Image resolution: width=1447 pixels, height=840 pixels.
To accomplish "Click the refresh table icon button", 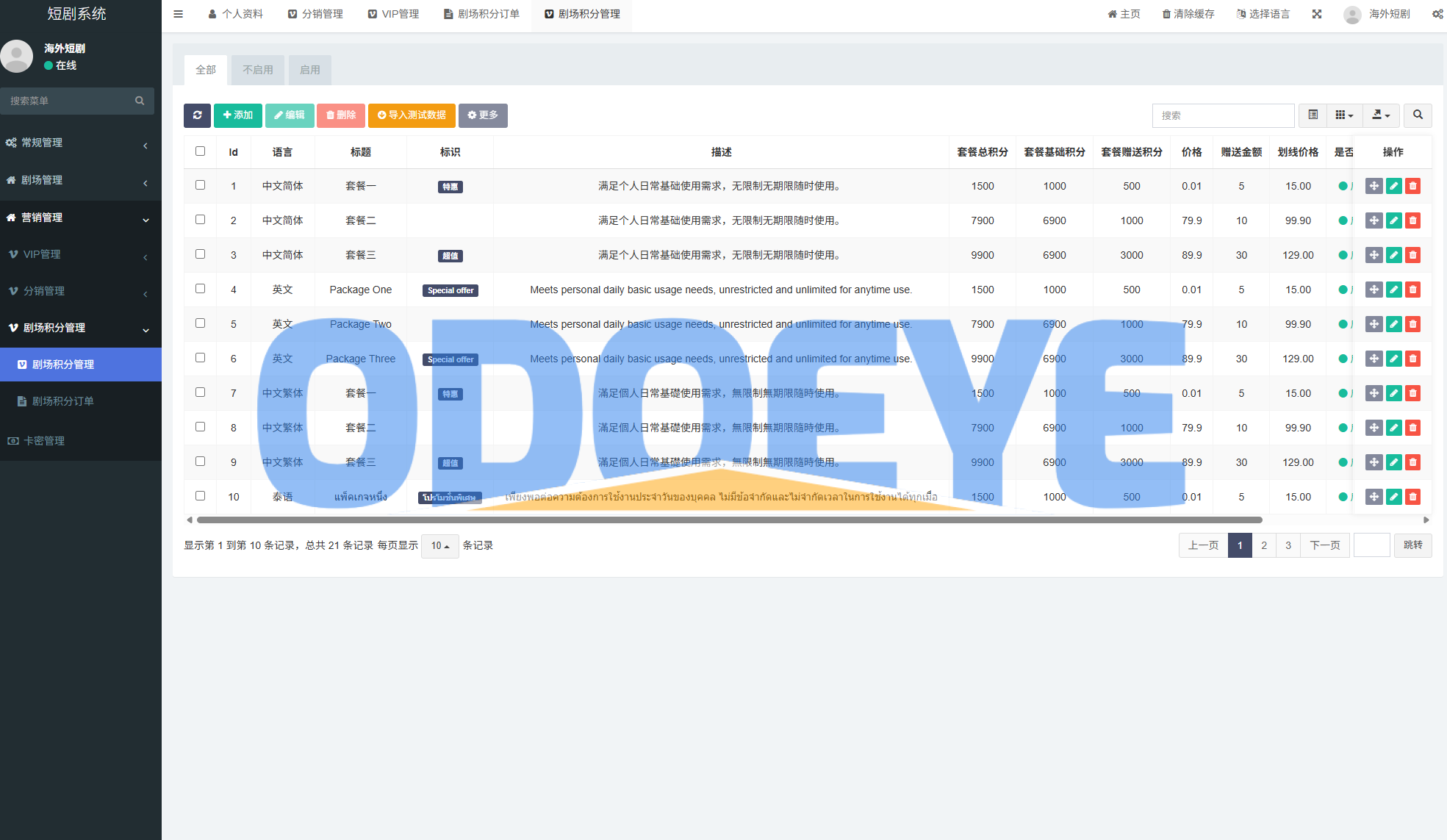I will (x=197, y=115).
